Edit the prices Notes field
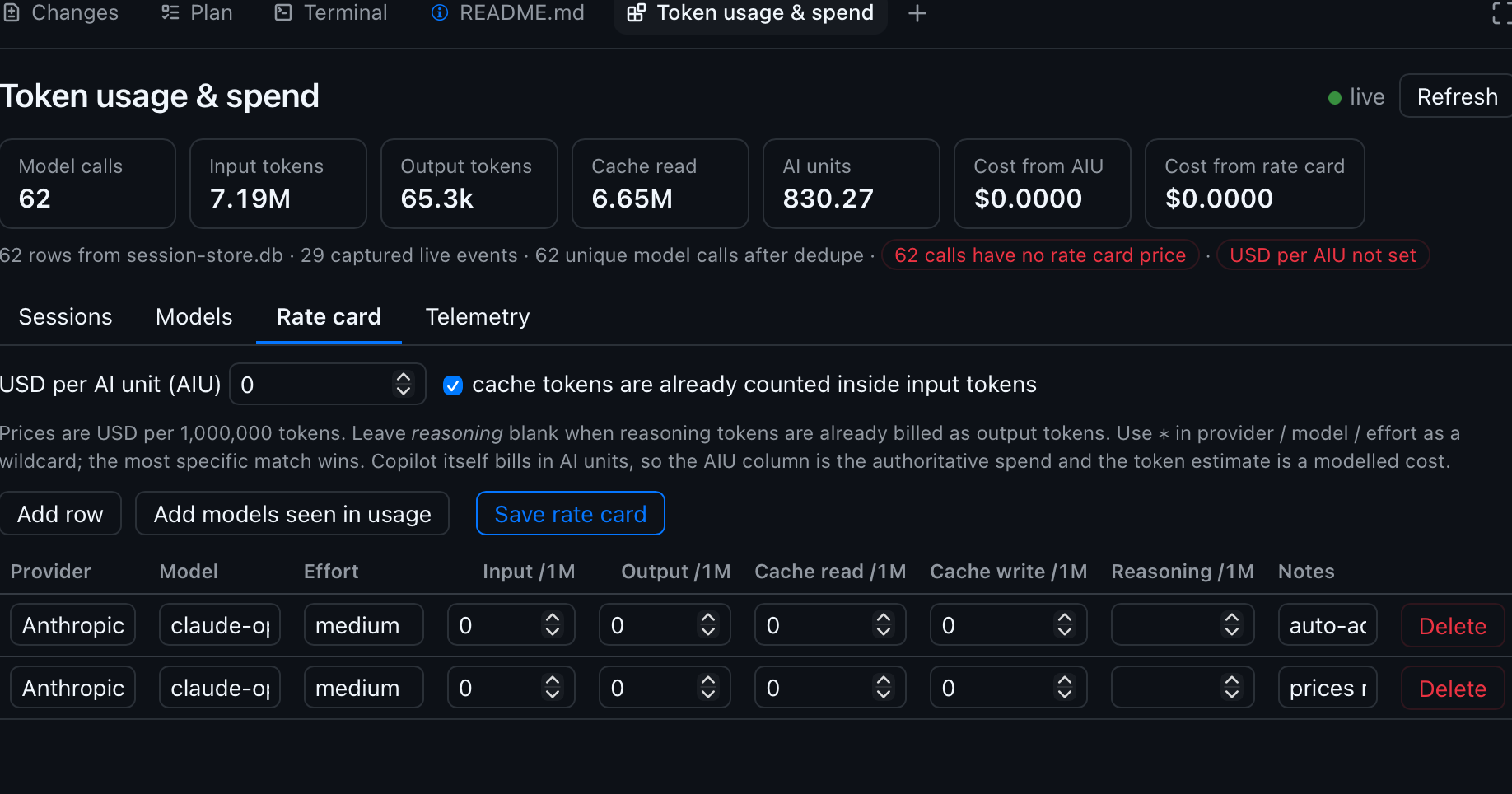The width and height of the screenshot is (1512, 794). (1328, 688)
